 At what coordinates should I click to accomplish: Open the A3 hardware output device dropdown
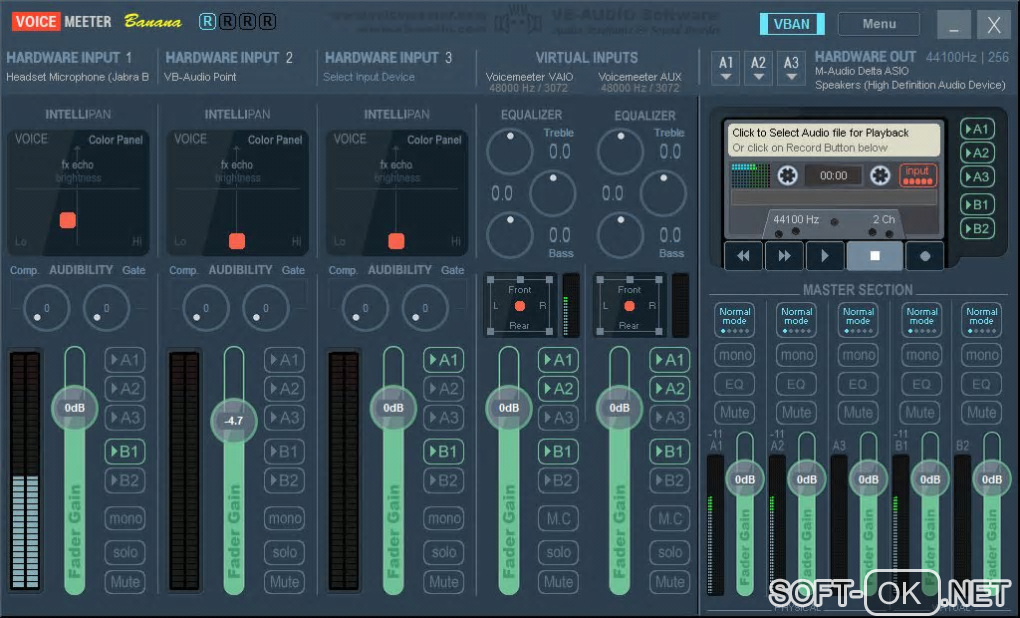pyautogui.click(x=790, y=68)
